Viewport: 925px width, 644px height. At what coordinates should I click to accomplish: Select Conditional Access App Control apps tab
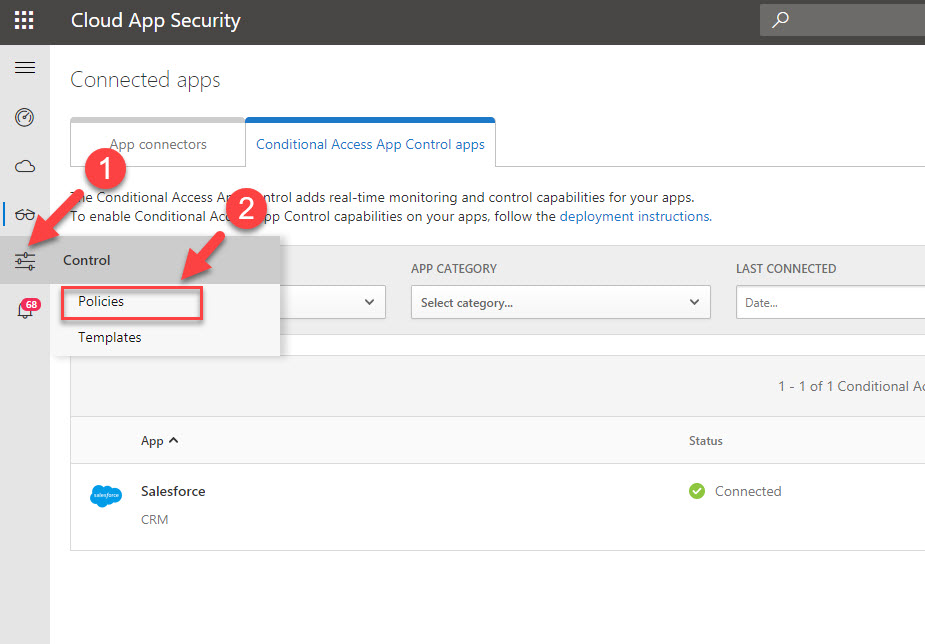(x=370, y=142)
